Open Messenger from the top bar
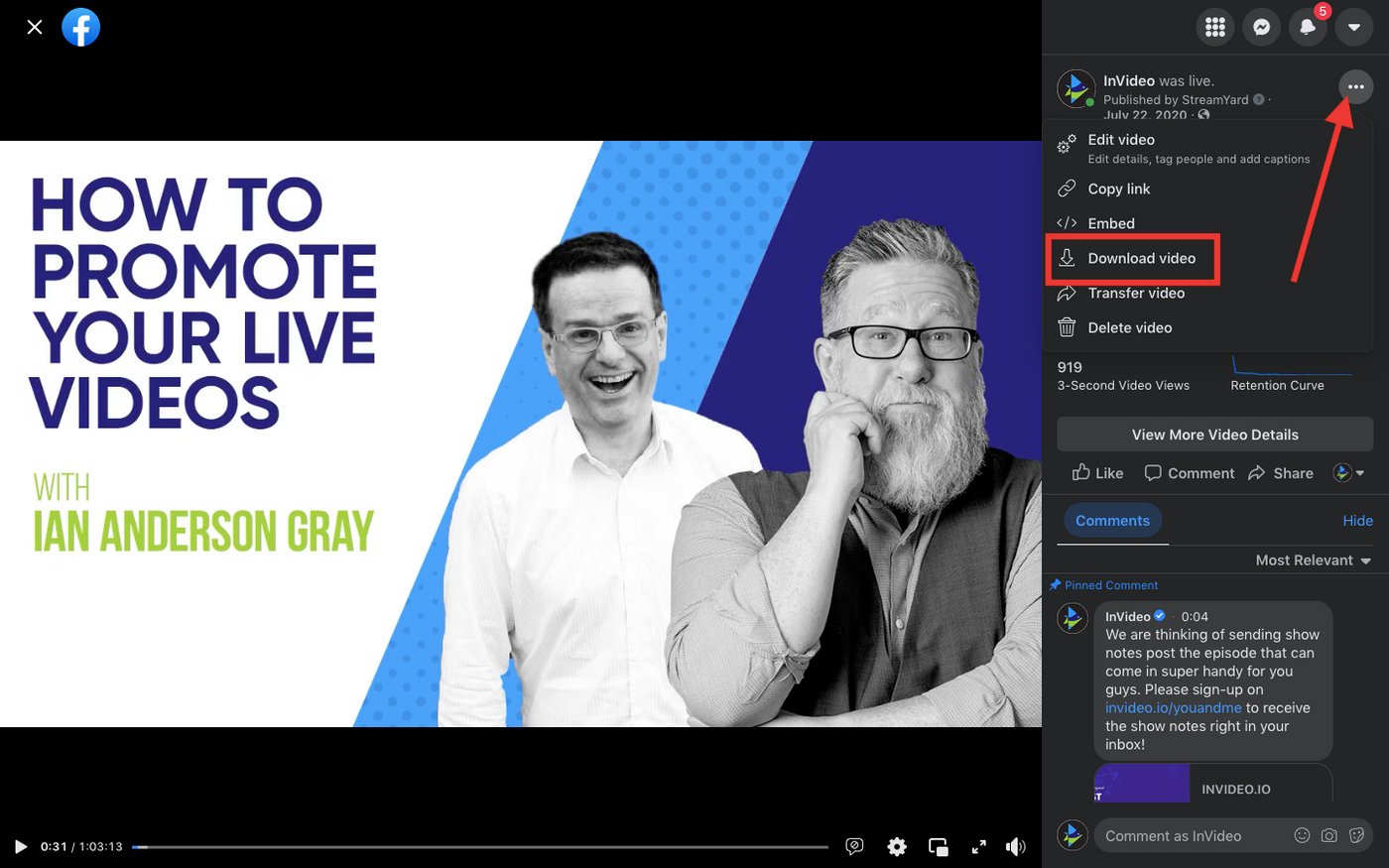 [x=1262, y=27]
